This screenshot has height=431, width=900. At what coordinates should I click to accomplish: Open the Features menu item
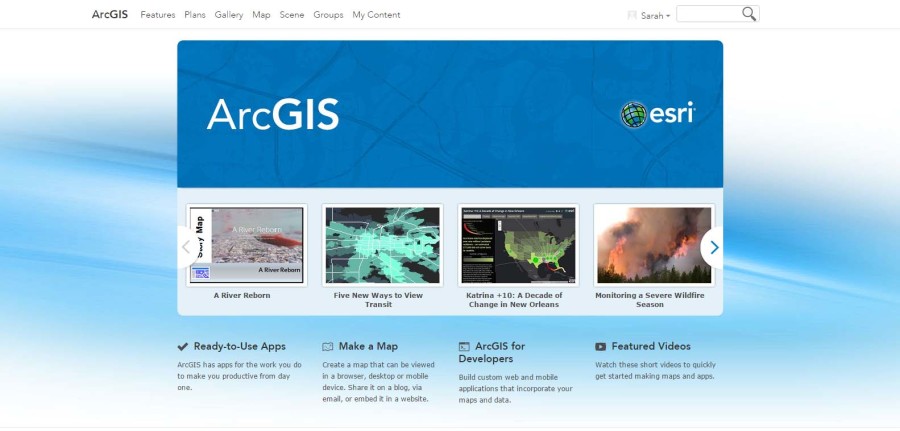(x=158, y=15)
